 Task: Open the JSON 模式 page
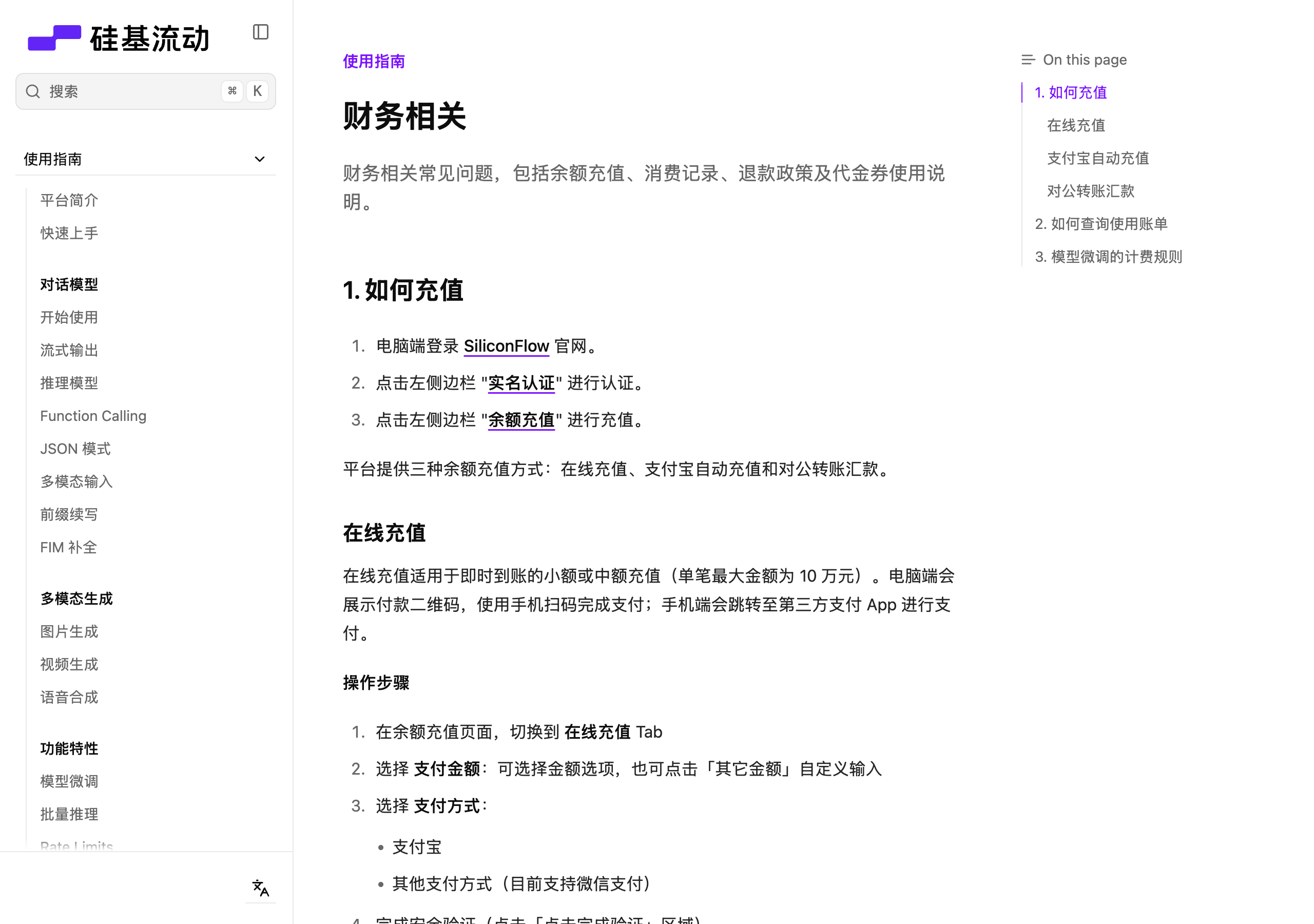[75, 449]
